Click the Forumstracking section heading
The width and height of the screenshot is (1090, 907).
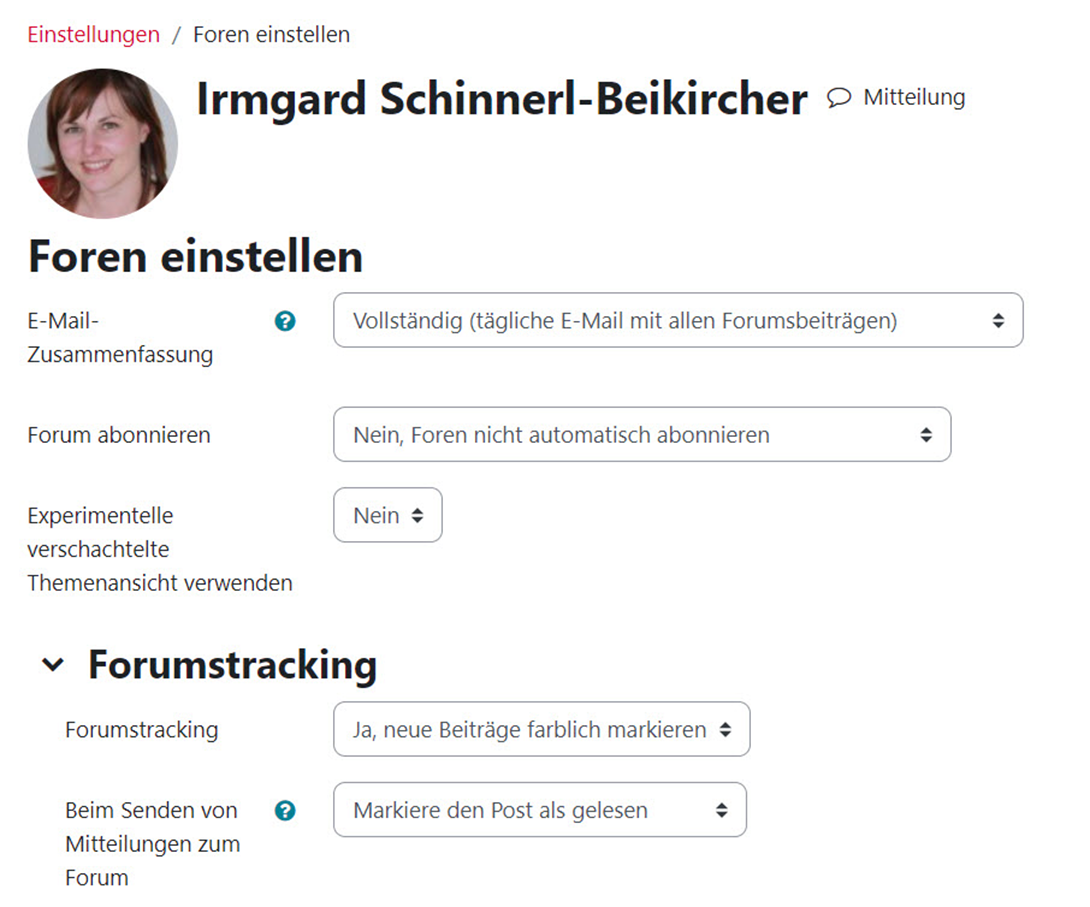[232, 665]
